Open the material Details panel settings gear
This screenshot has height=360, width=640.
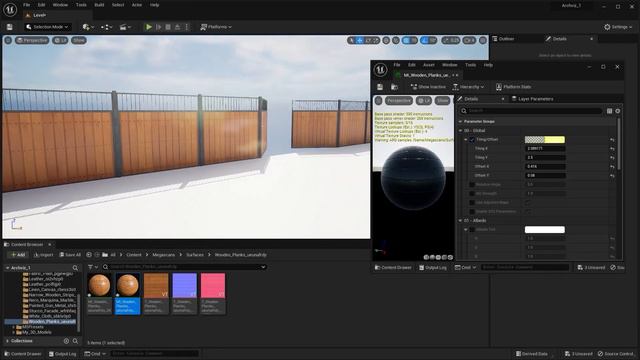[618, 111]
